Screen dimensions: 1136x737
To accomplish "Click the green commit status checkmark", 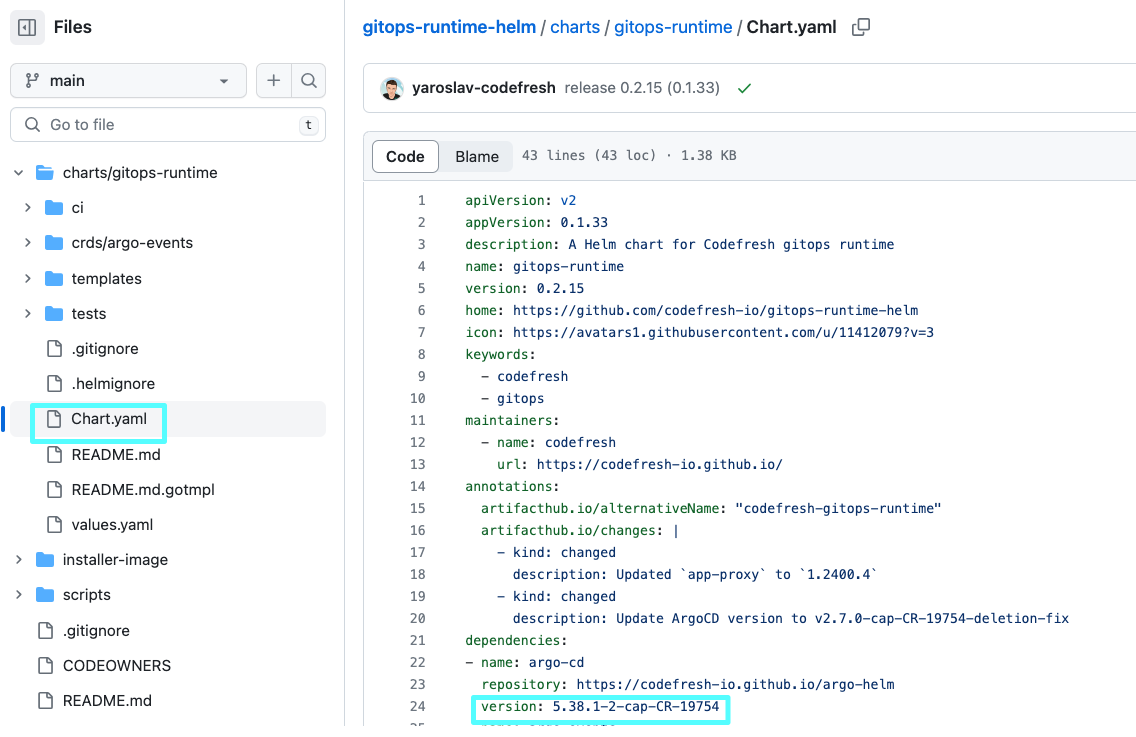I will [744, 88].
